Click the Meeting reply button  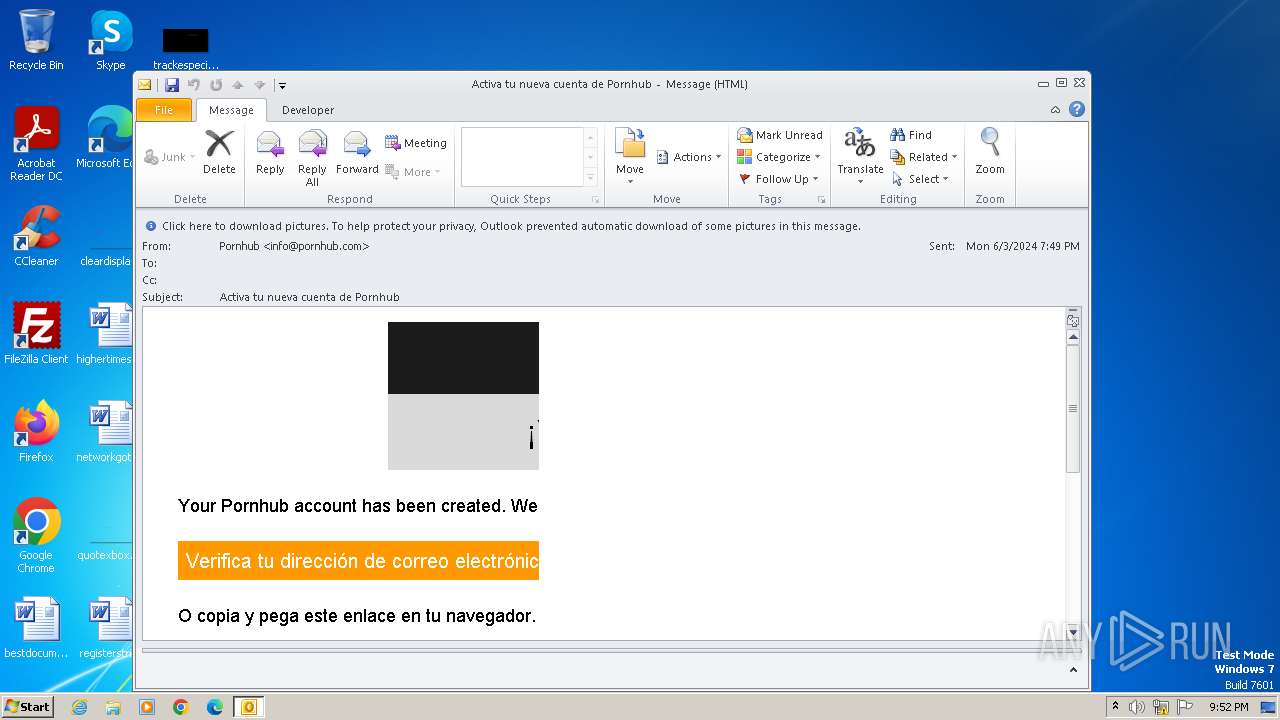click(x=416, y=143)
